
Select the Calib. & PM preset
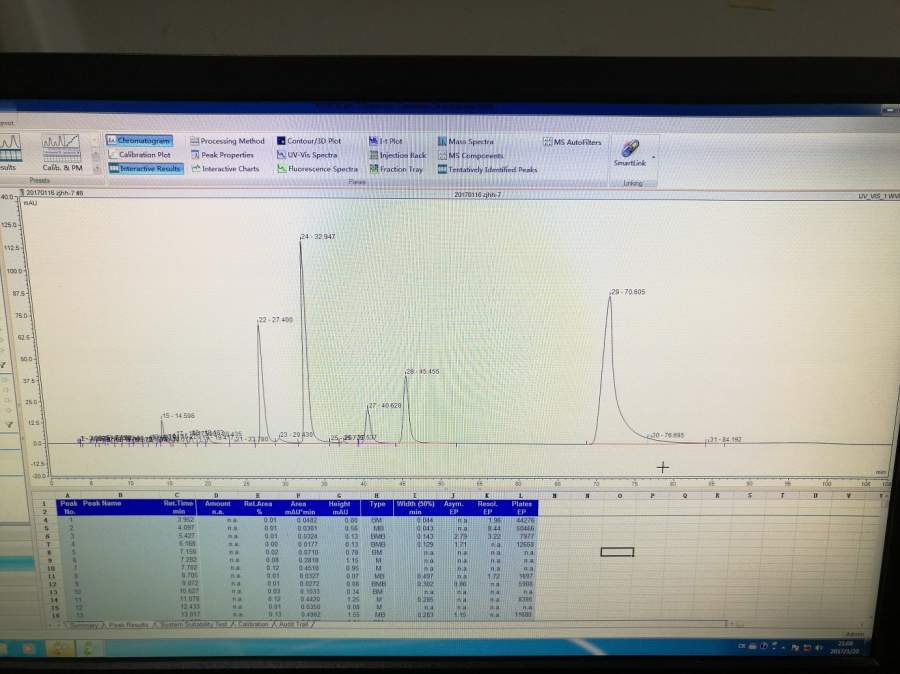[62, 152]
